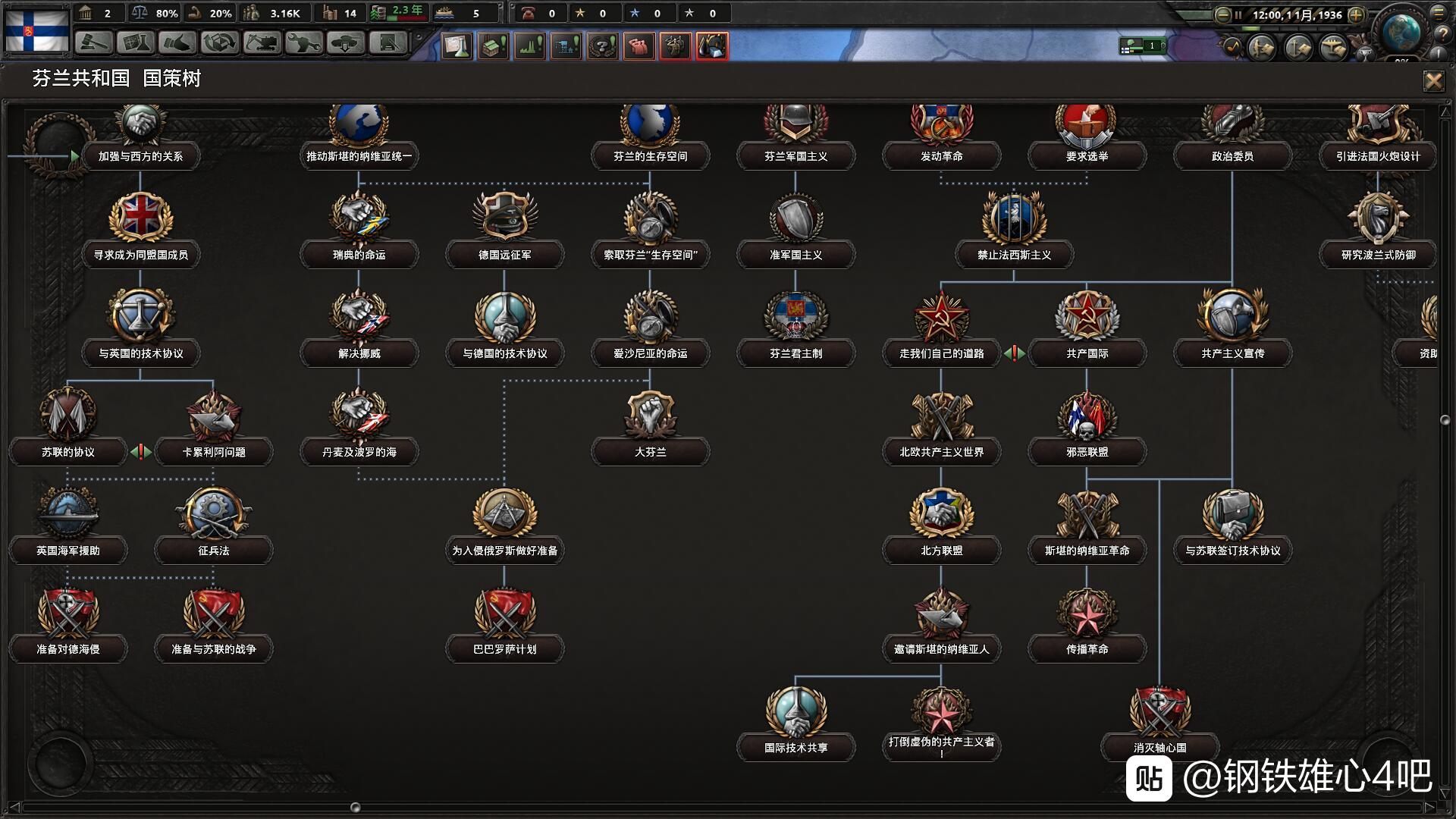Open the Logistics ledger panel
Viewport: 1456px width, 819px height.
click(388, 43)
